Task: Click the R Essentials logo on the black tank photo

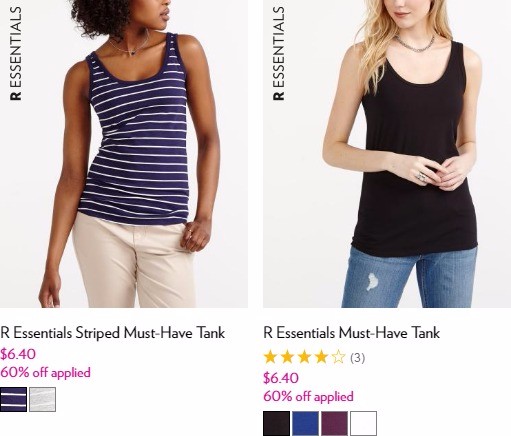Action: [279, 53]
